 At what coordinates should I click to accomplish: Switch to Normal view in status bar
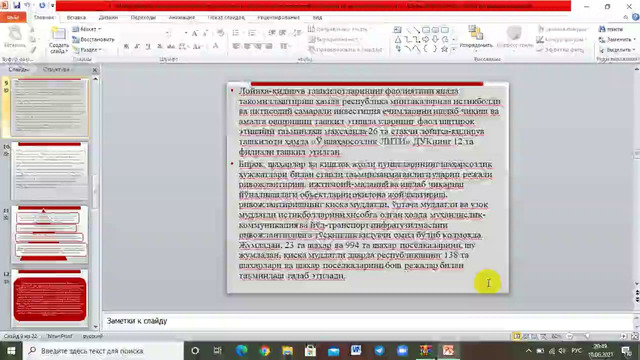point(517,336)
